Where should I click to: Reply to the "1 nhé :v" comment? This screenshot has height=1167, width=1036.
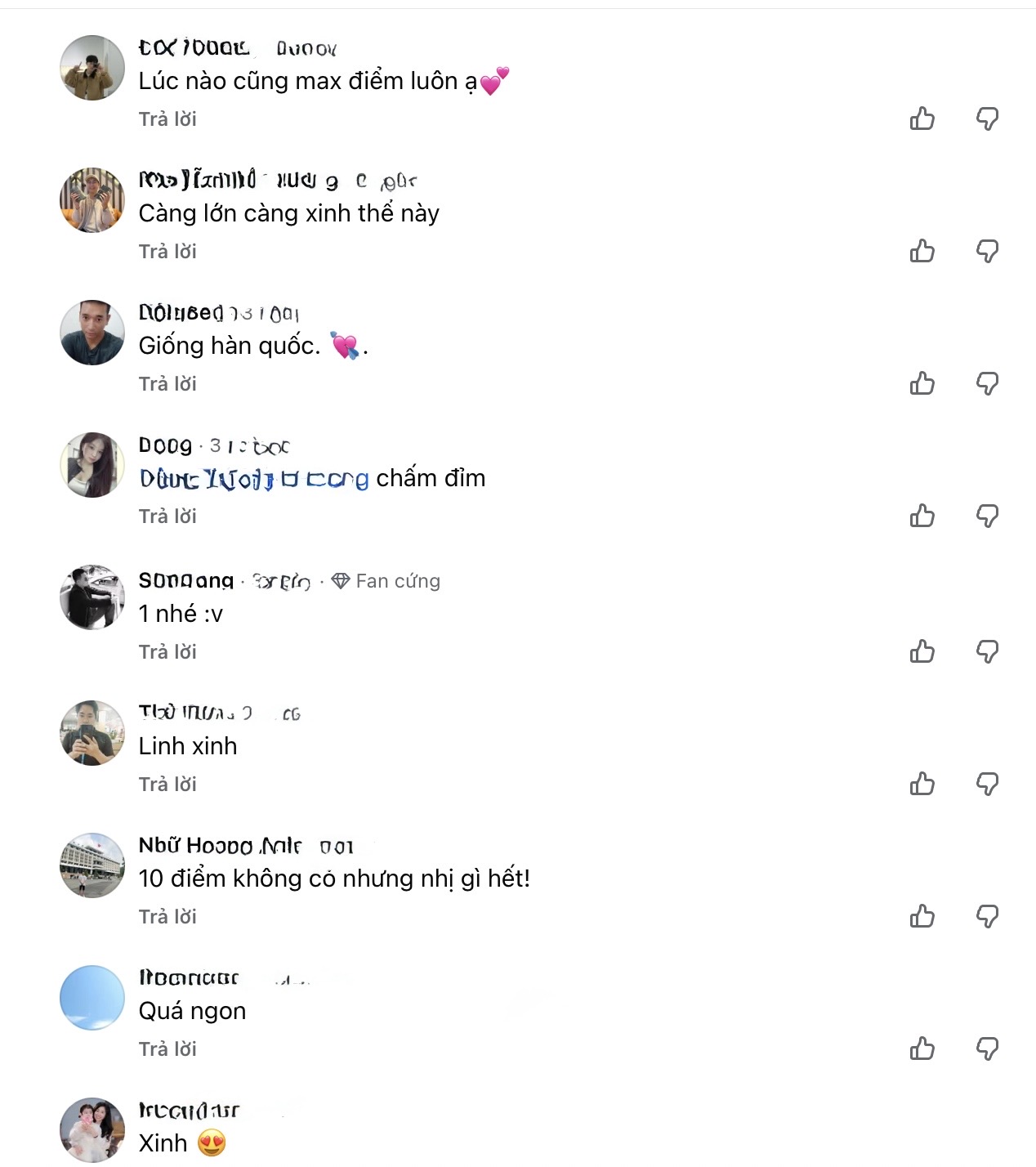167,652
